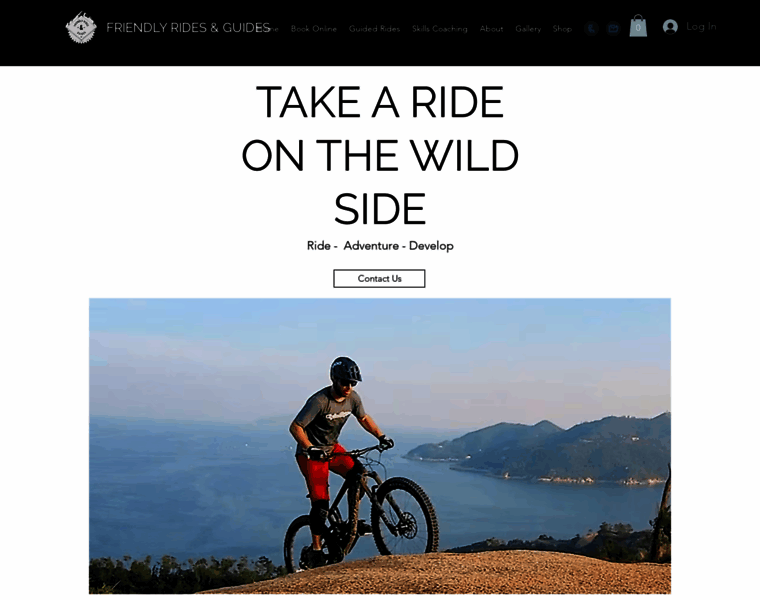Select About in navigation bar

pyautogui.click(x=491, y=29)
